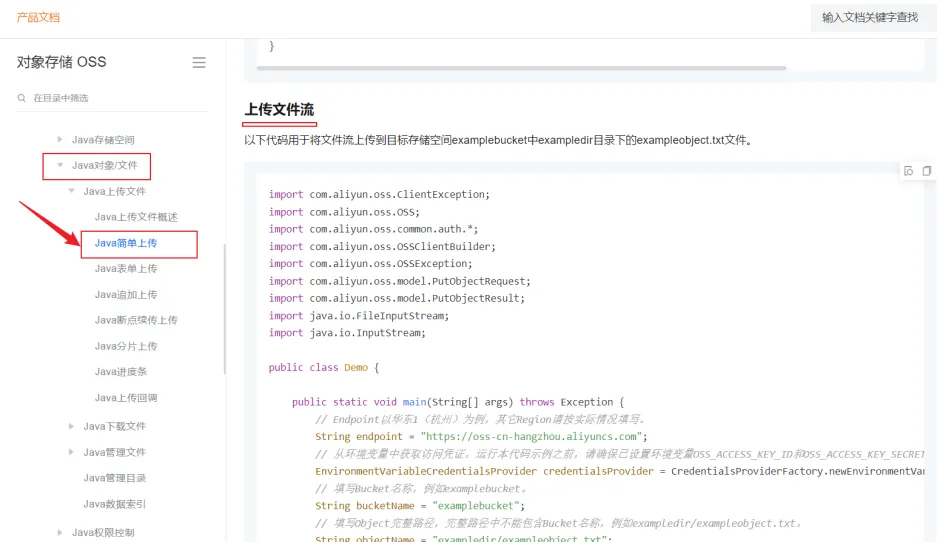Click the document keyword search field
This screenshot has width=937, height=542.
click(x=869, y=17)
